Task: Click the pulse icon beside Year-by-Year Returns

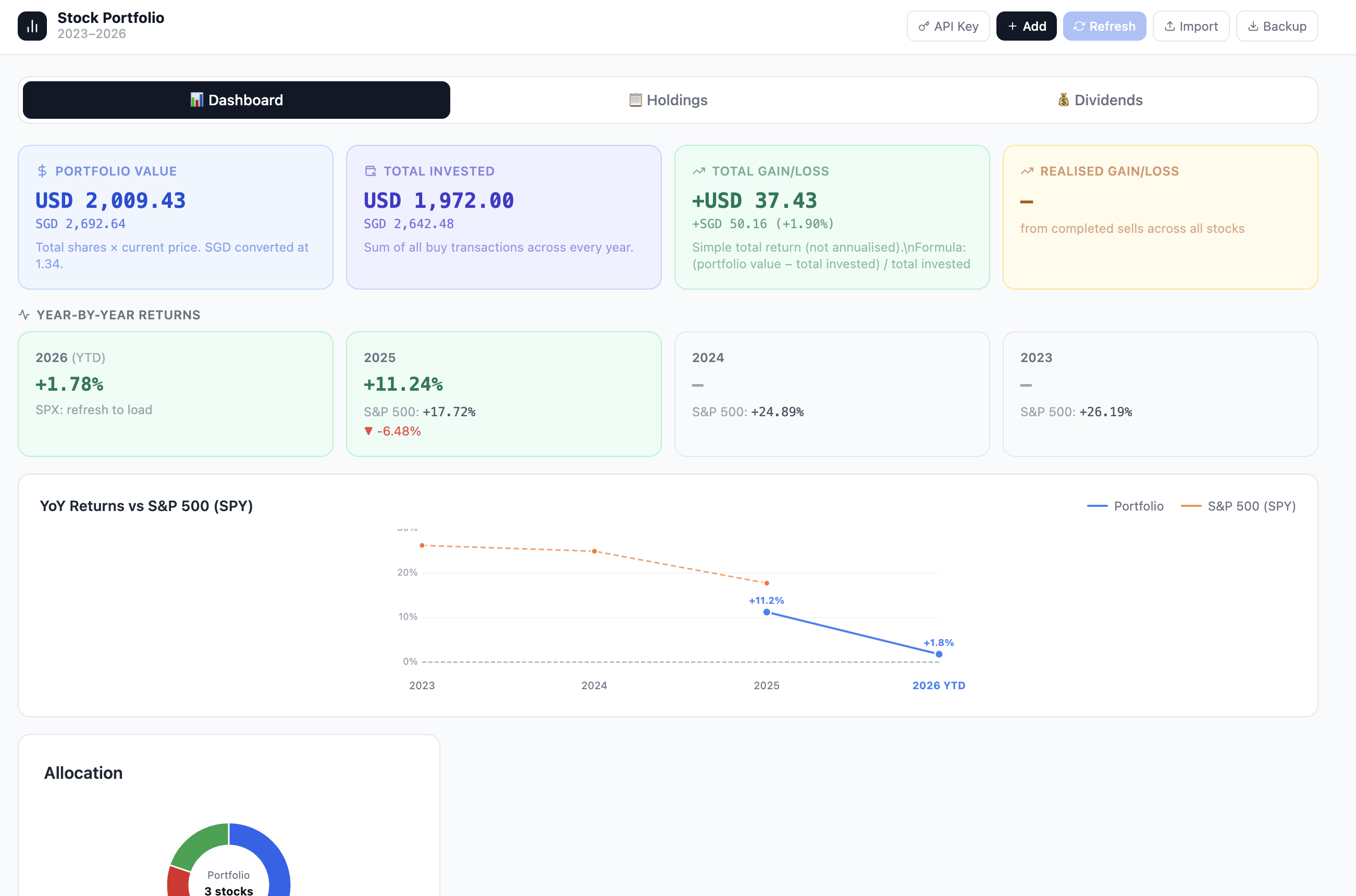Action: [24, 315]
